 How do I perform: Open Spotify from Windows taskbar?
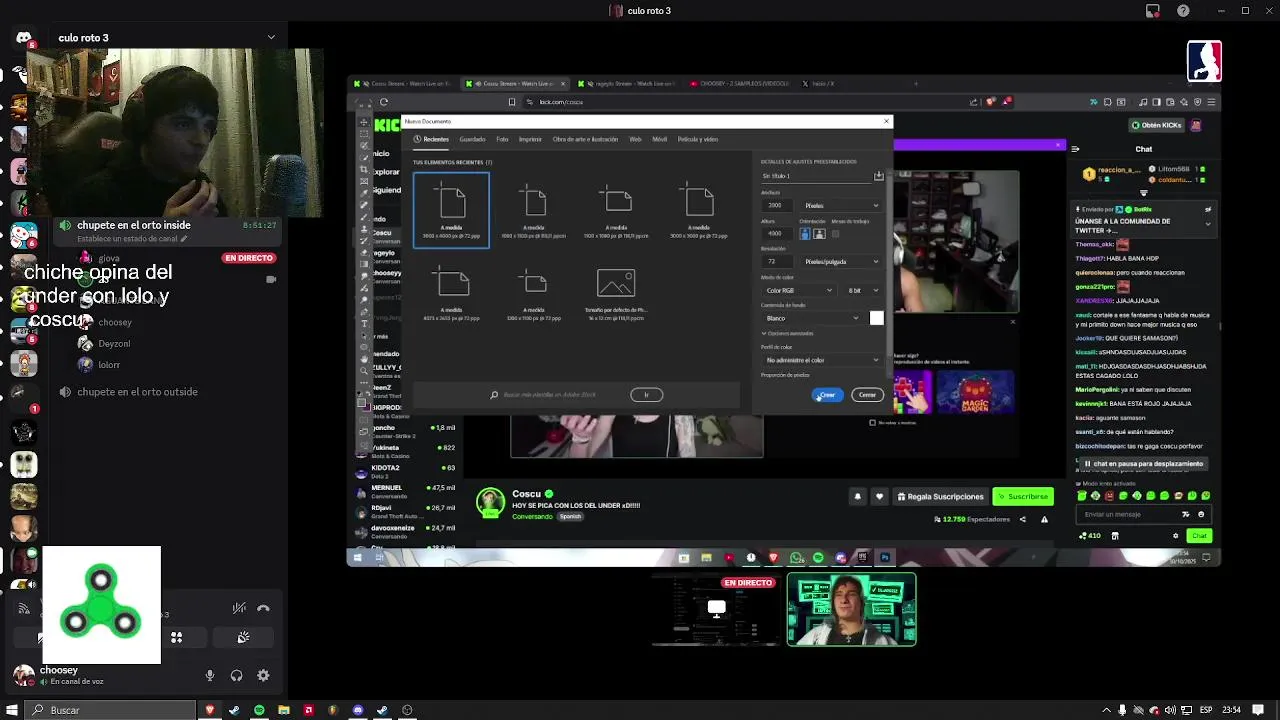click(259, 710)
